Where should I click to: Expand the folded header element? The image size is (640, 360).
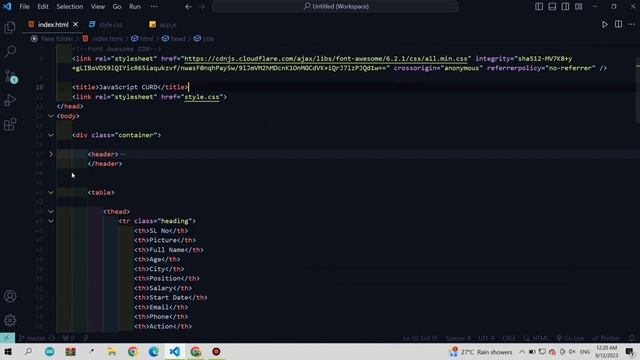pyautogui.click(x=51, y=154)
